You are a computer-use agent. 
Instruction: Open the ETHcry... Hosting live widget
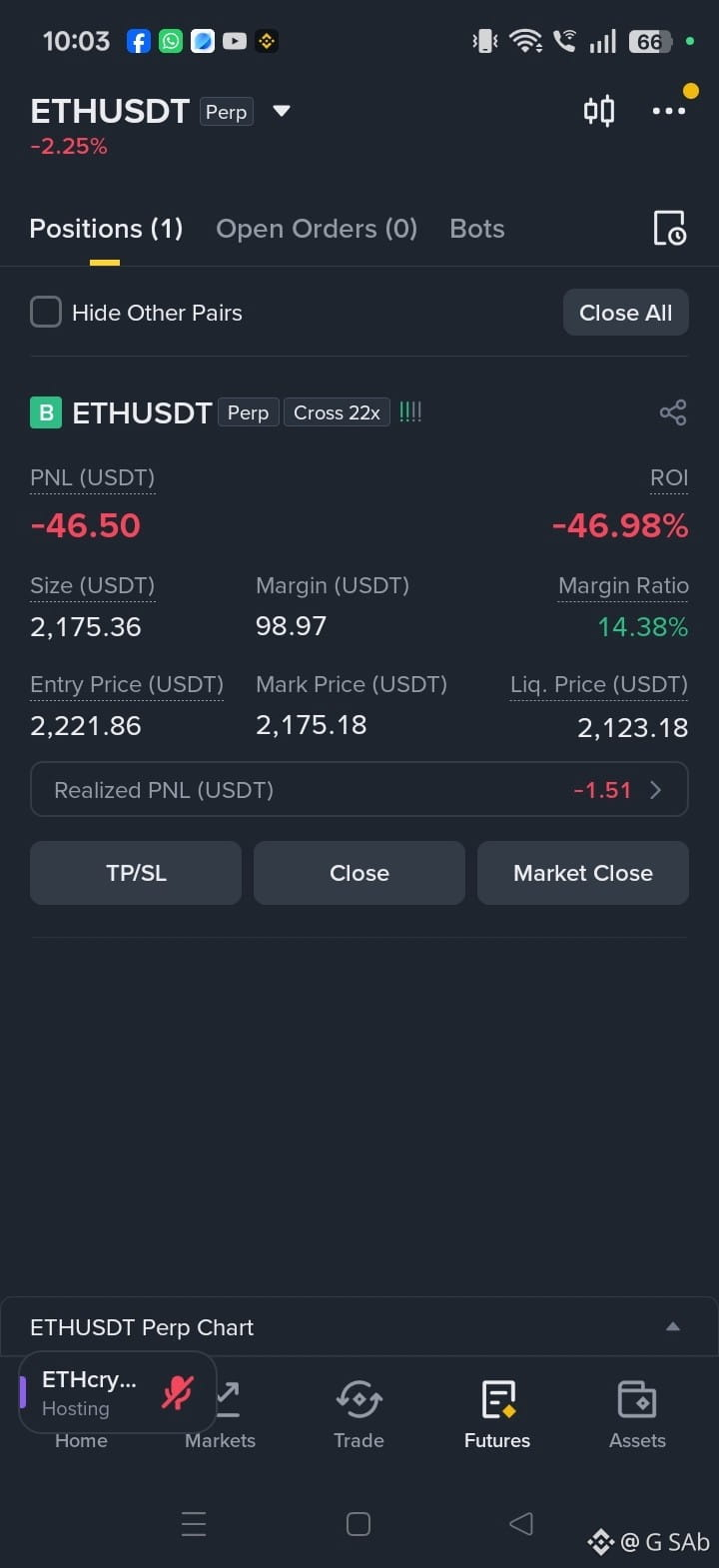(118, 1392)
